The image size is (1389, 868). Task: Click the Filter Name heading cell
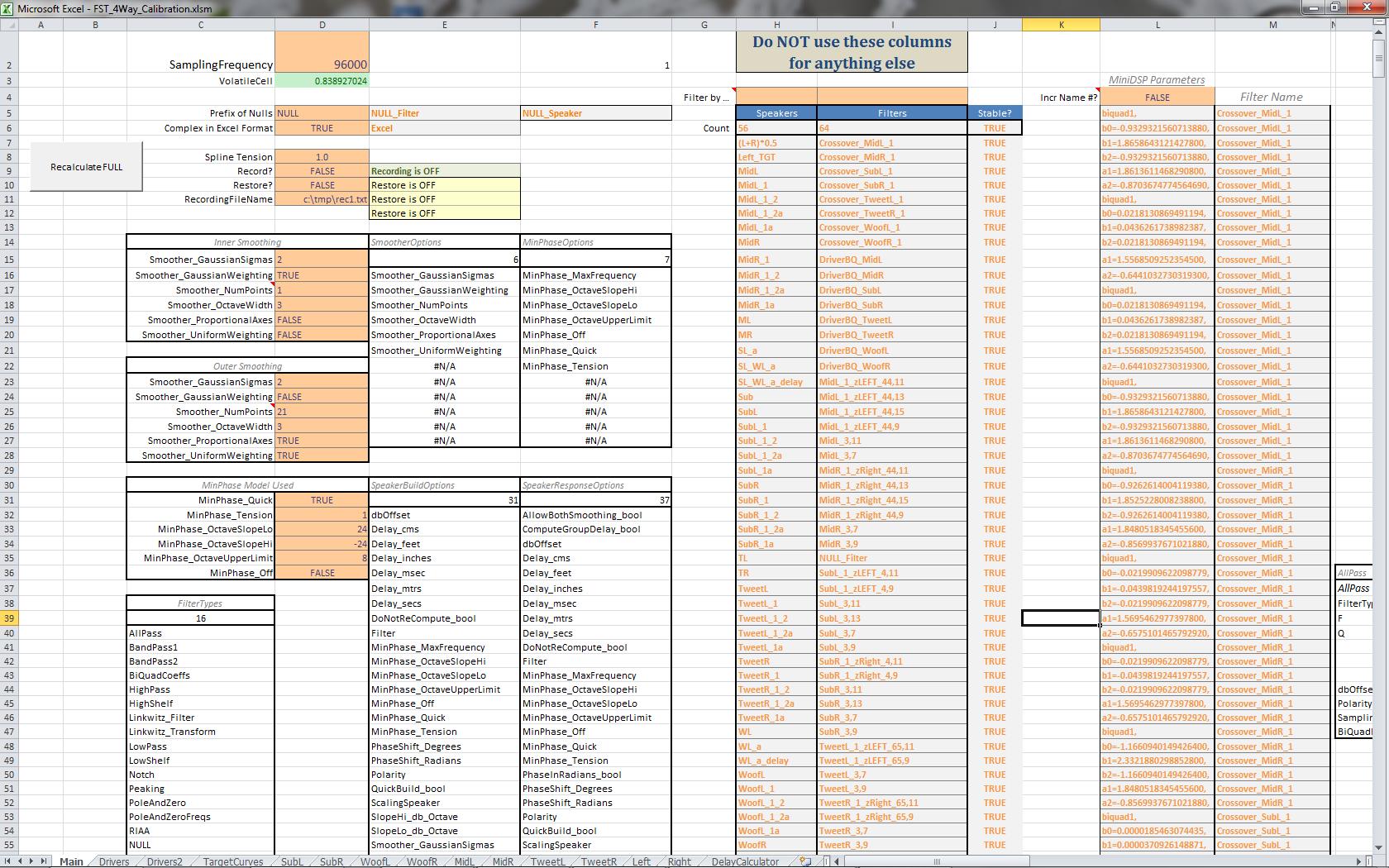click(1272, 97)
